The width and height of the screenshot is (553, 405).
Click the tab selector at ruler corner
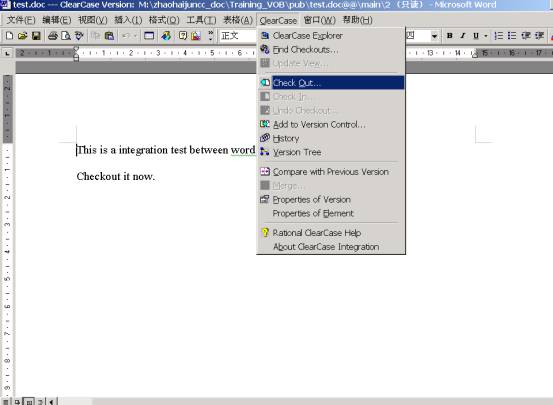point(7,53)
